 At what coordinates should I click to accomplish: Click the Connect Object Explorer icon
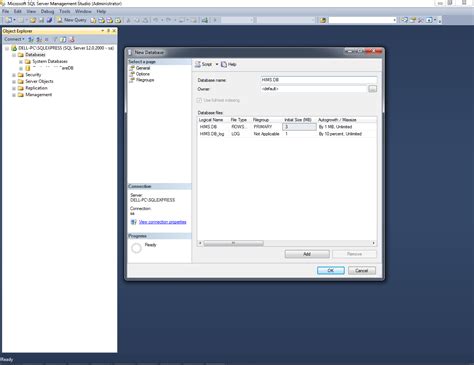click(31, 39)
